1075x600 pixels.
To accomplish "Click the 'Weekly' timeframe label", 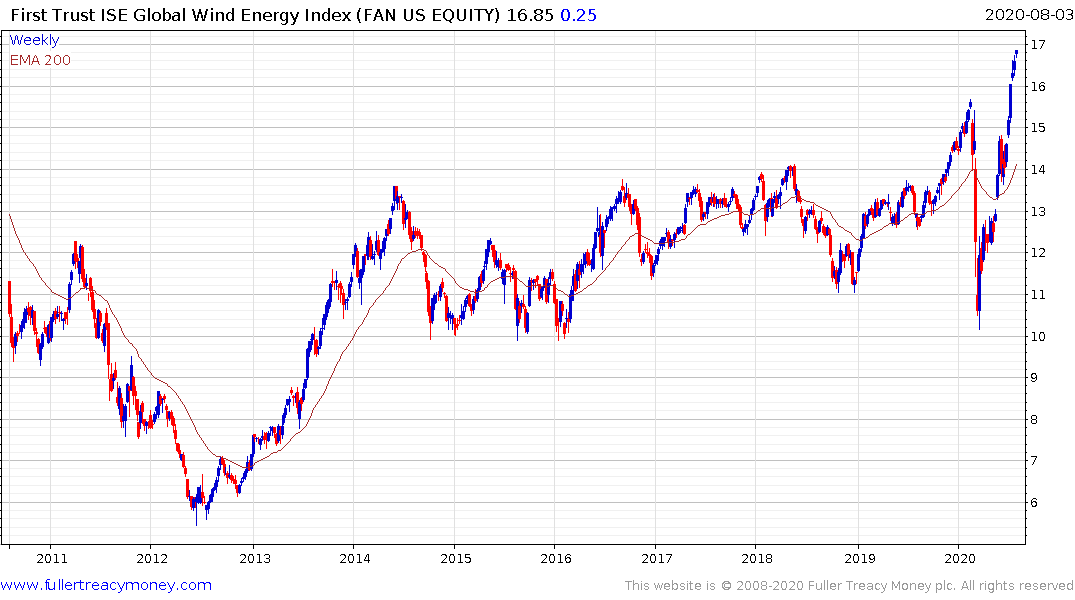I will [x=34, y=40].
